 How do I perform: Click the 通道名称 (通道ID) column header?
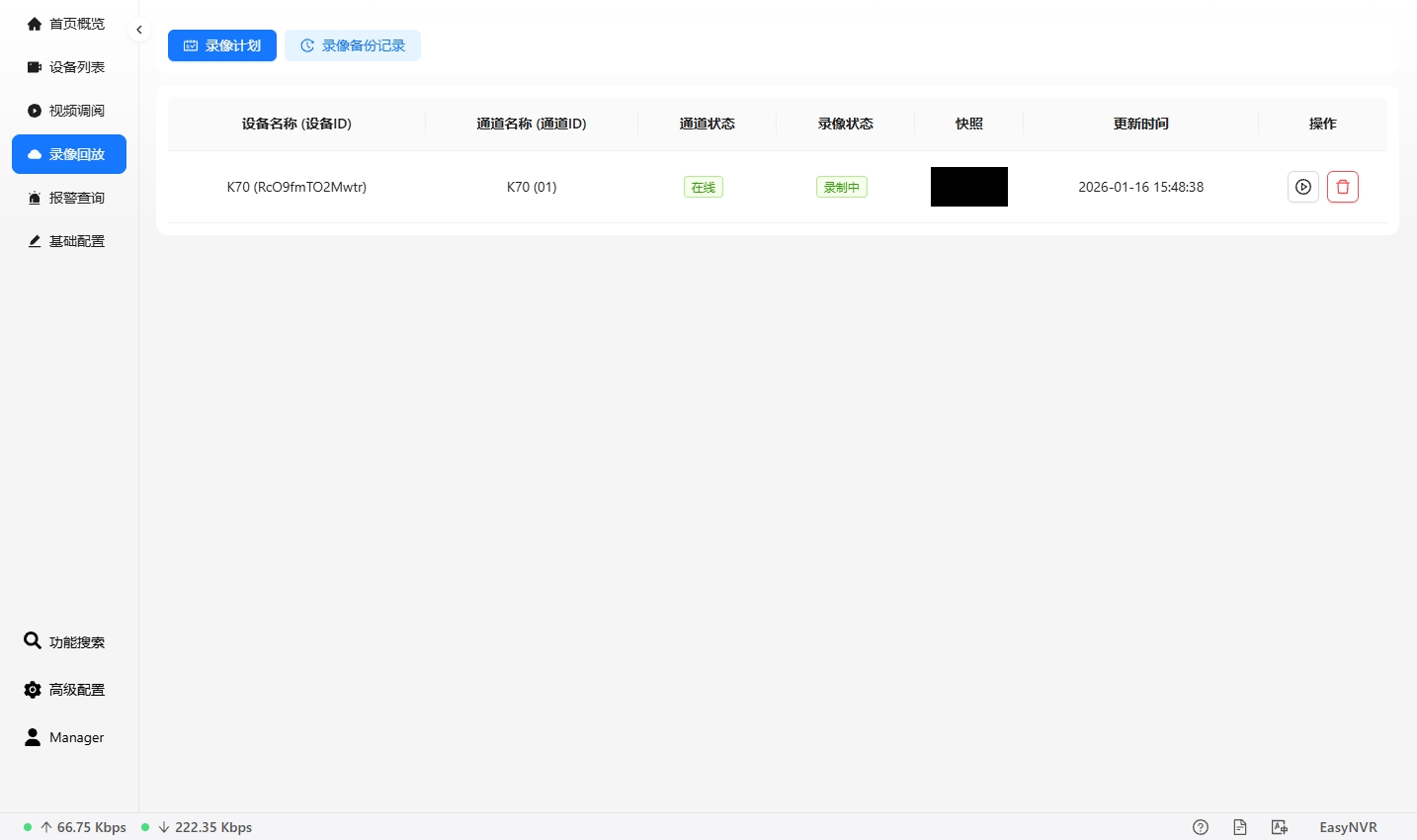click(532, 124)
